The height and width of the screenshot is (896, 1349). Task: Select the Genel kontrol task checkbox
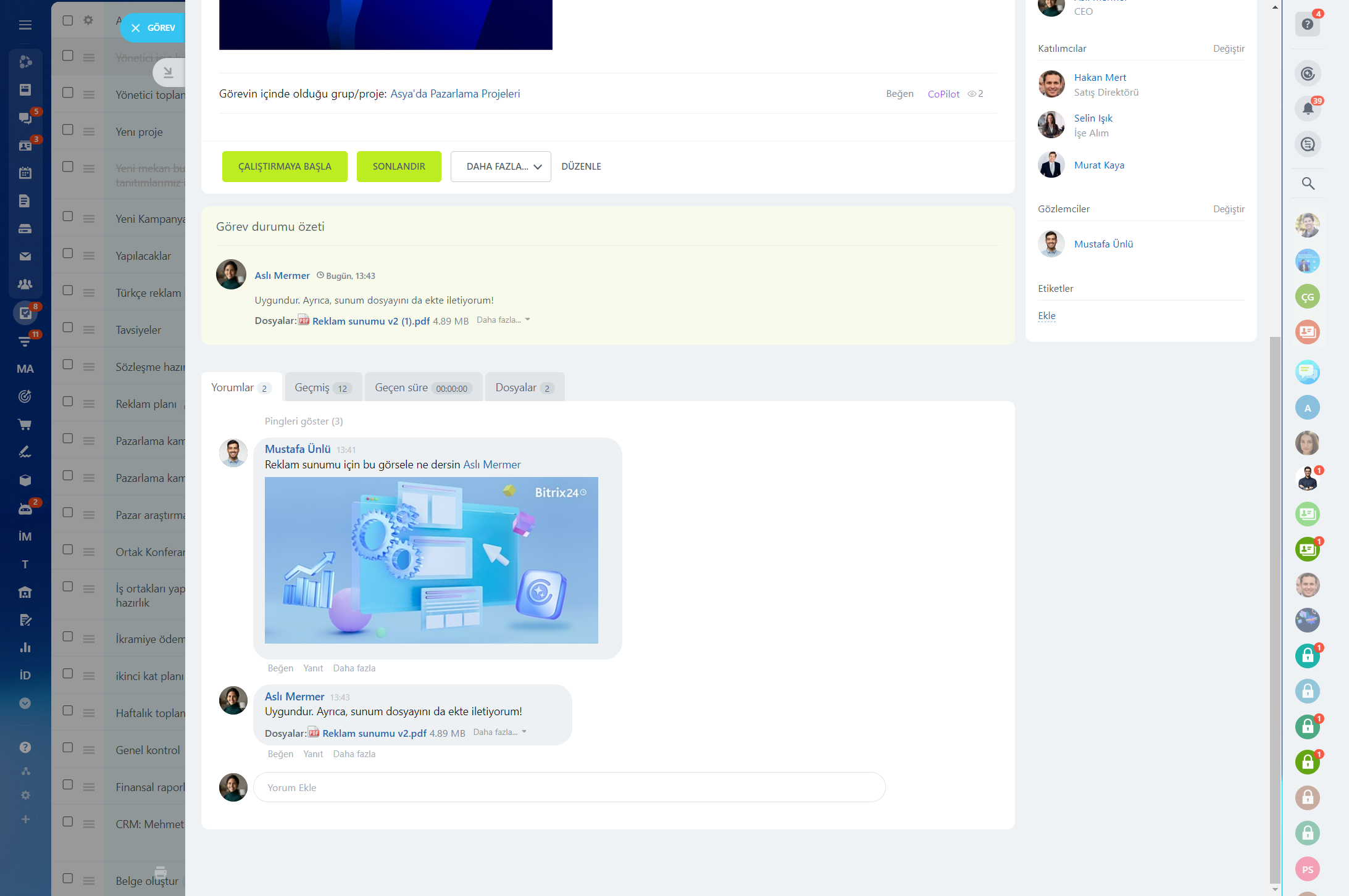coord(68,748)
